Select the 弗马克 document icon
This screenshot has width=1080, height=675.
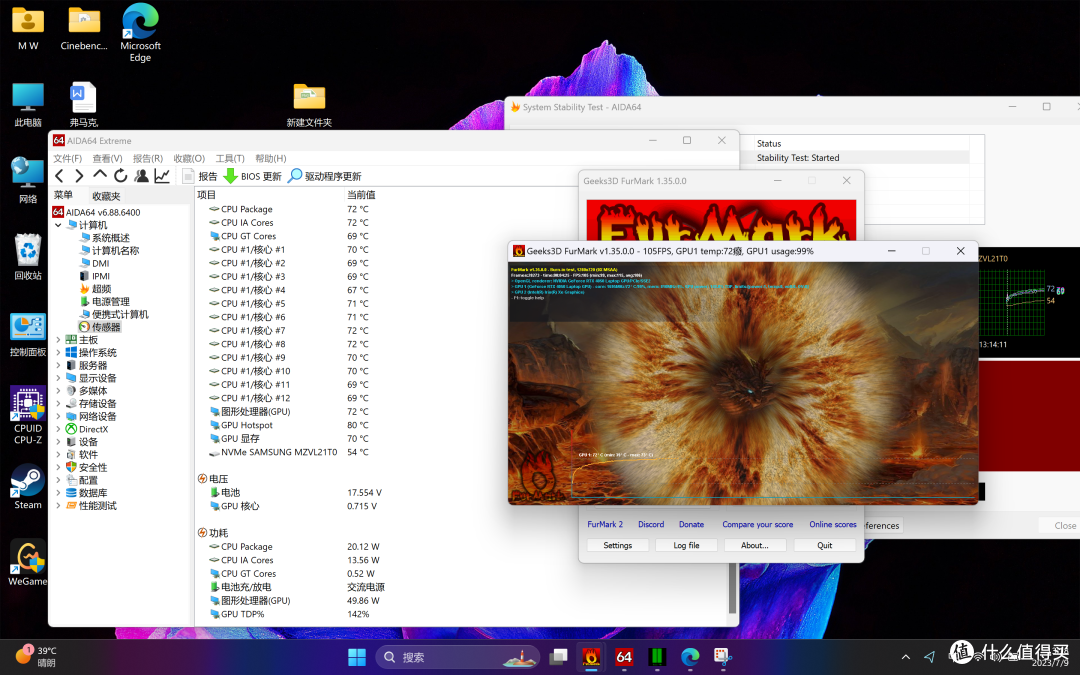click(x=84, y=105)
